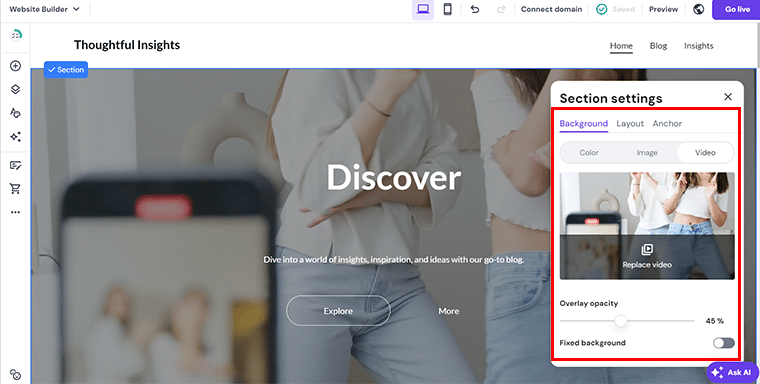760x384 pixels.
Task: Toggle the Fixed background switch
Action: coord(724,343)
